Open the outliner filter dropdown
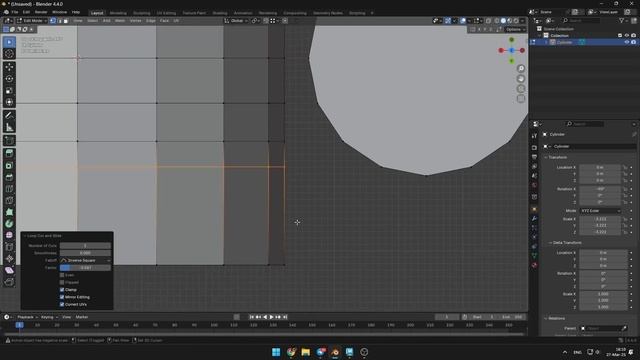Screen dimensions: 640x360 (x=623, y=20)
